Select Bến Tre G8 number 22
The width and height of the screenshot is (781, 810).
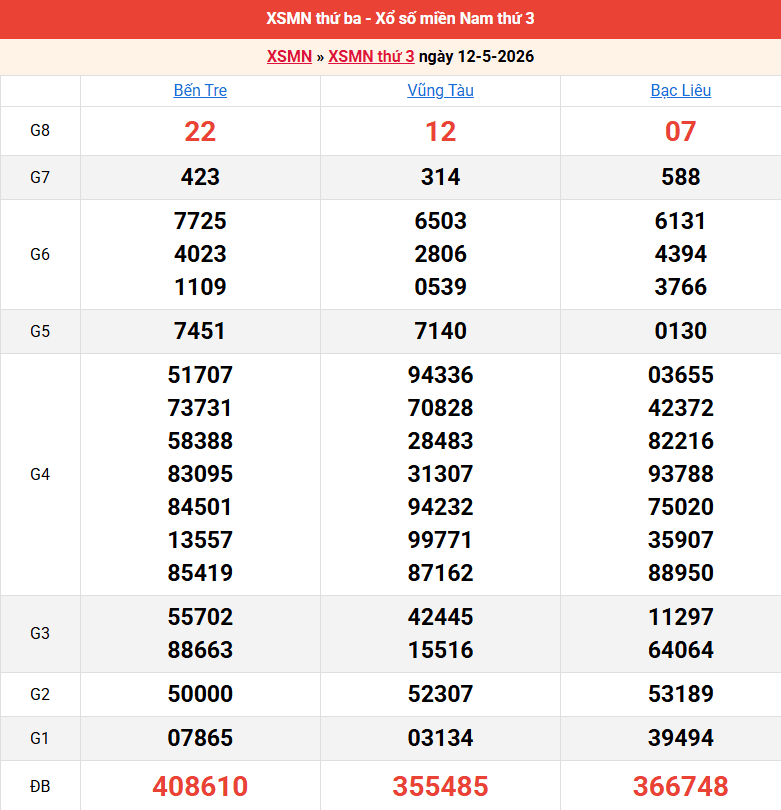[x=200, y=131]
